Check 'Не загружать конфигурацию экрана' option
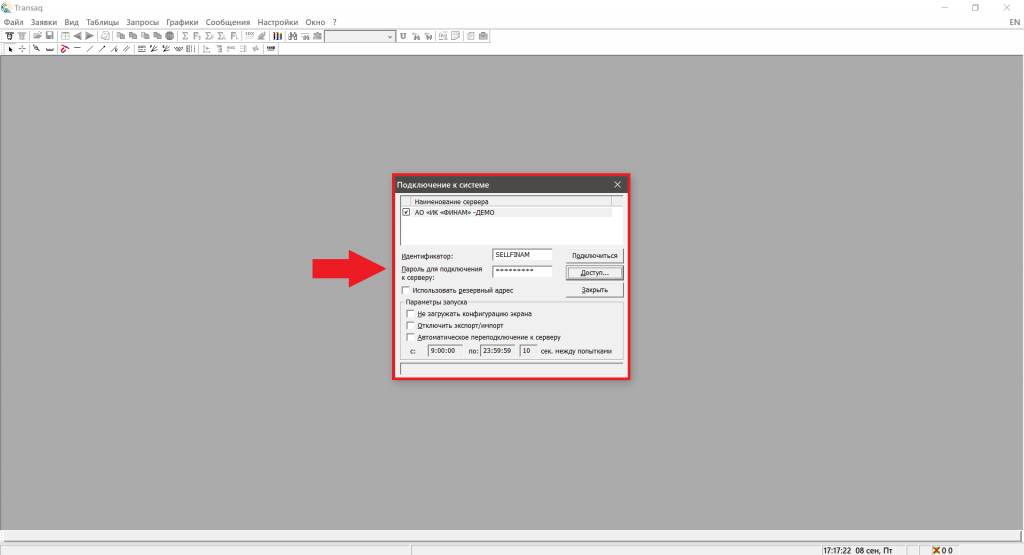 click(x=410, y=314)
